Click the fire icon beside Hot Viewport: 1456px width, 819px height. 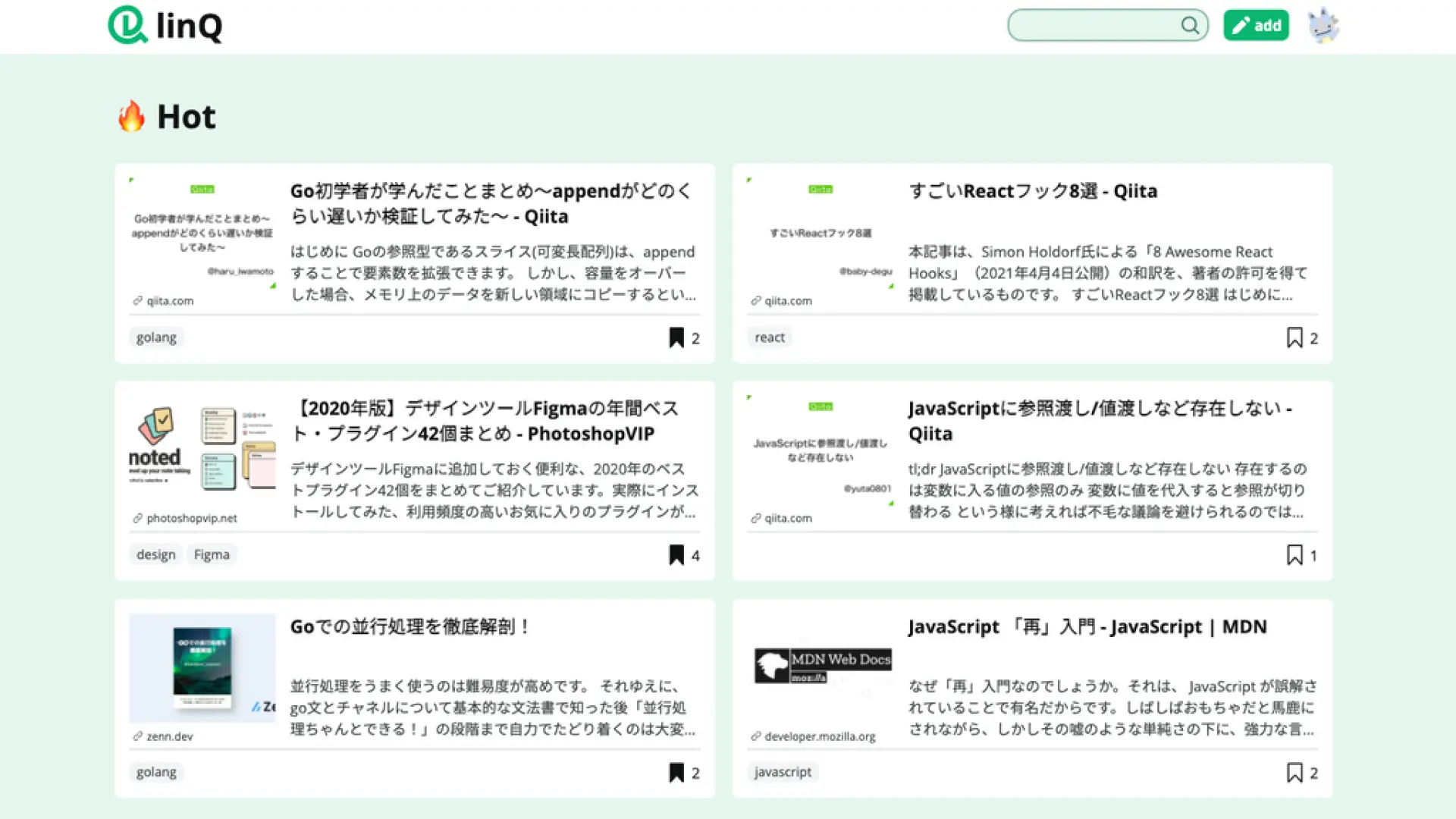(131, 116)
